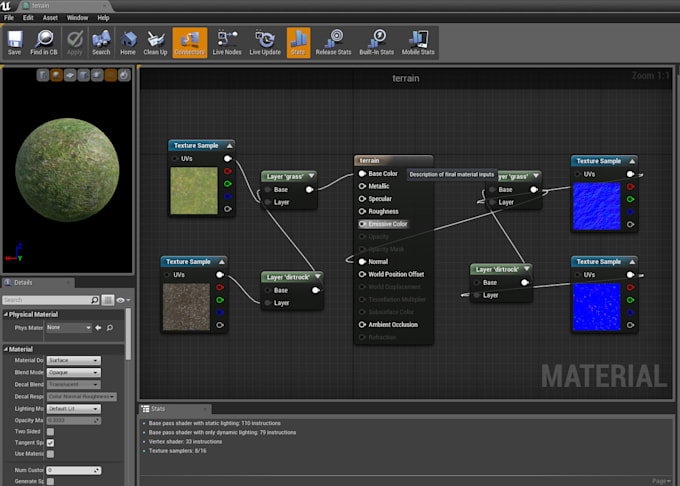
Task: Open the Window menu
Action: [77, 17]
